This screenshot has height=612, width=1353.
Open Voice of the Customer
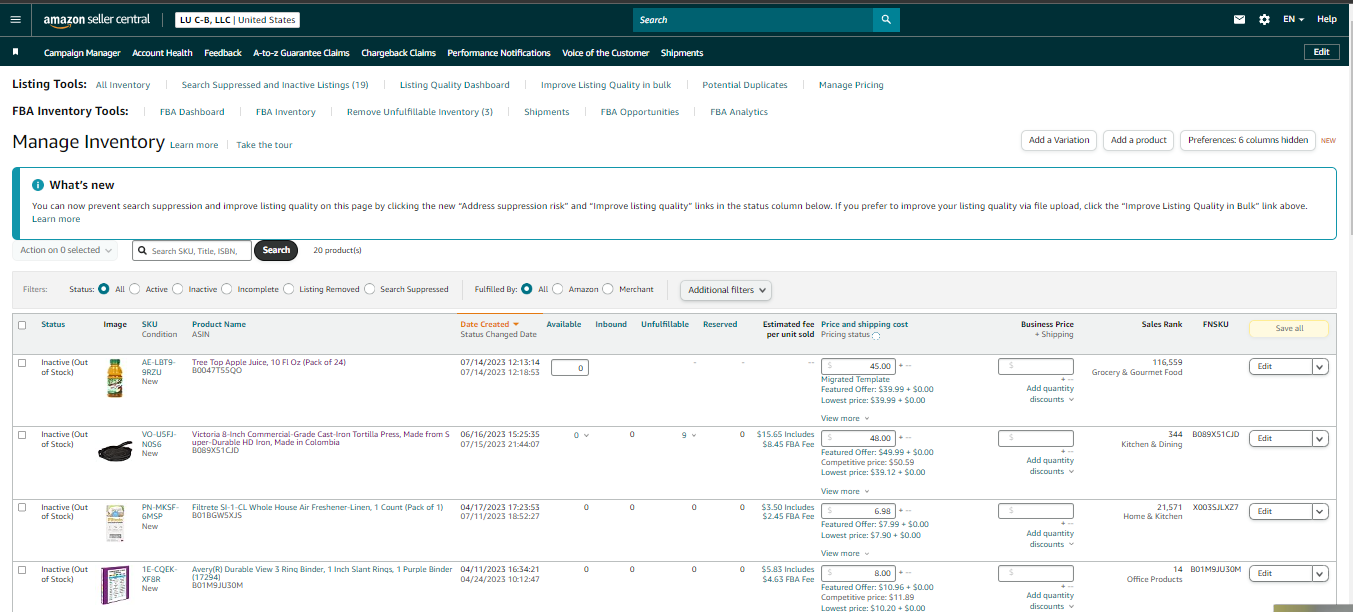606,53
